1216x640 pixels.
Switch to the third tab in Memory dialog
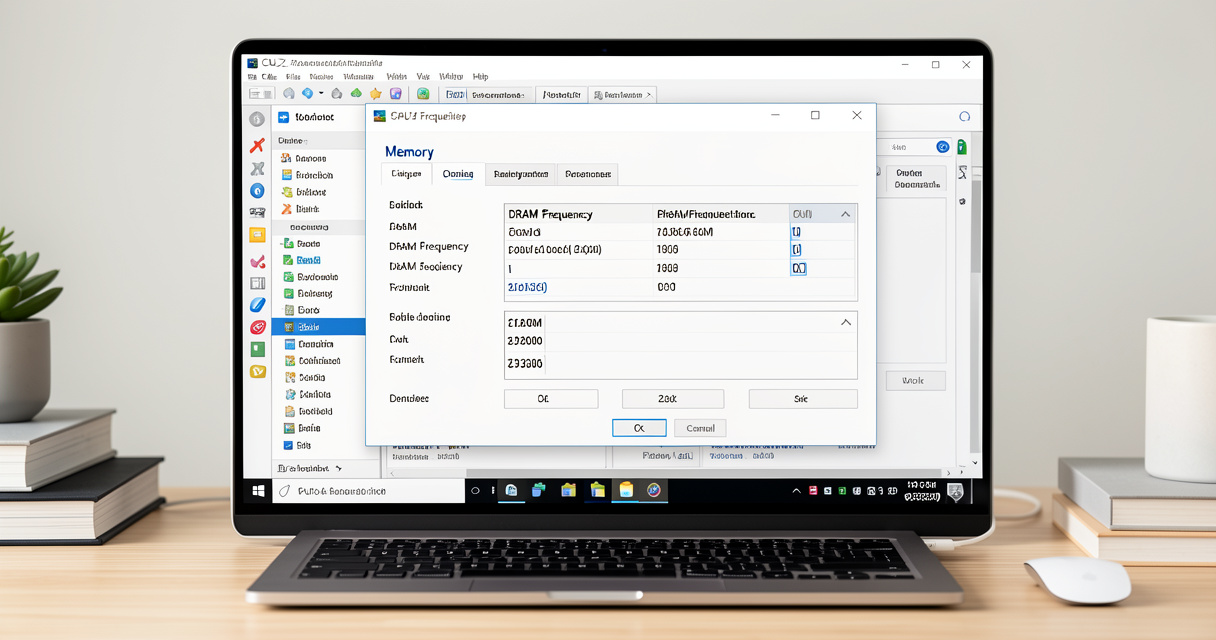[521, 174]
